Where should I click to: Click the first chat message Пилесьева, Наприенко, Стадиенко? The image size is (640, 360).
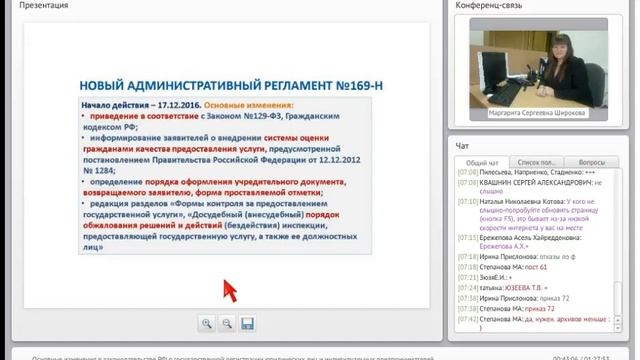[x=527, y=172]
